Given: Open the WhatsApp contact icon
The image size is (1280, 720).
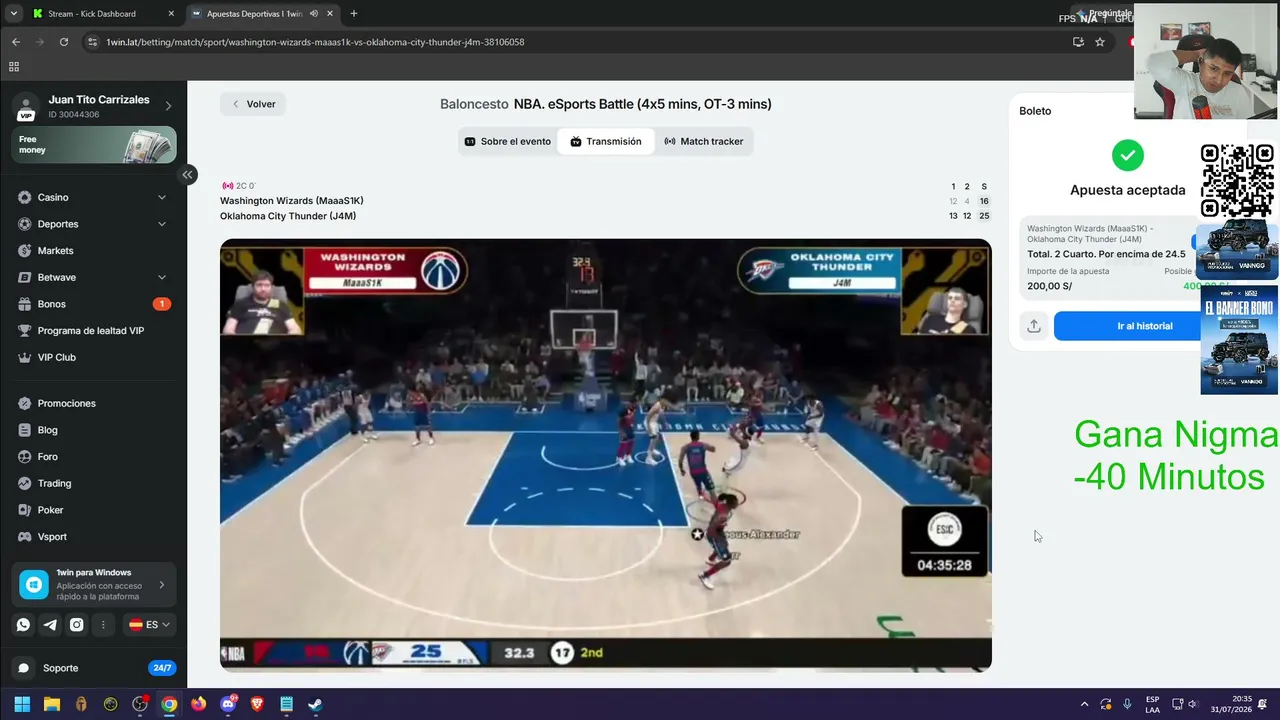Looking at the screenshot, I should click(23, 625).
